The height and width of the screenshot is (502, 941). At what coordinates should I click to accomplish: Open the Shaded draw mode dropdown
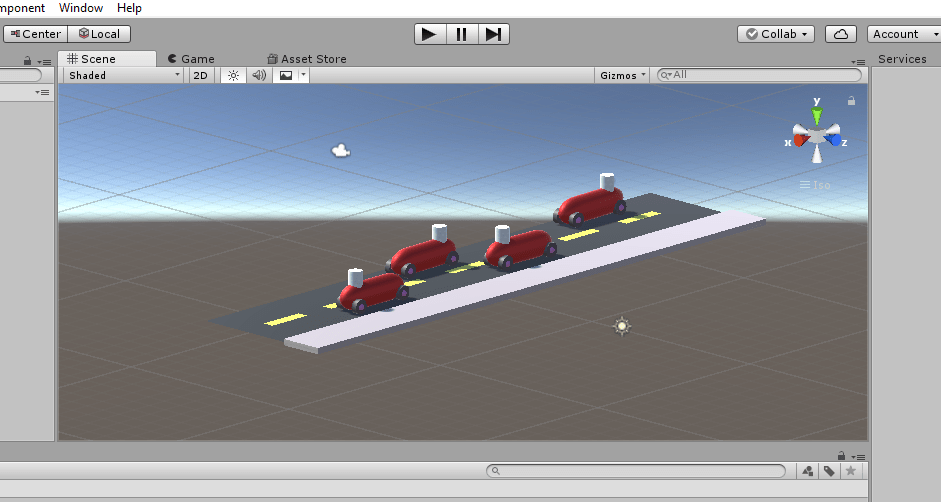coord(124,75)
